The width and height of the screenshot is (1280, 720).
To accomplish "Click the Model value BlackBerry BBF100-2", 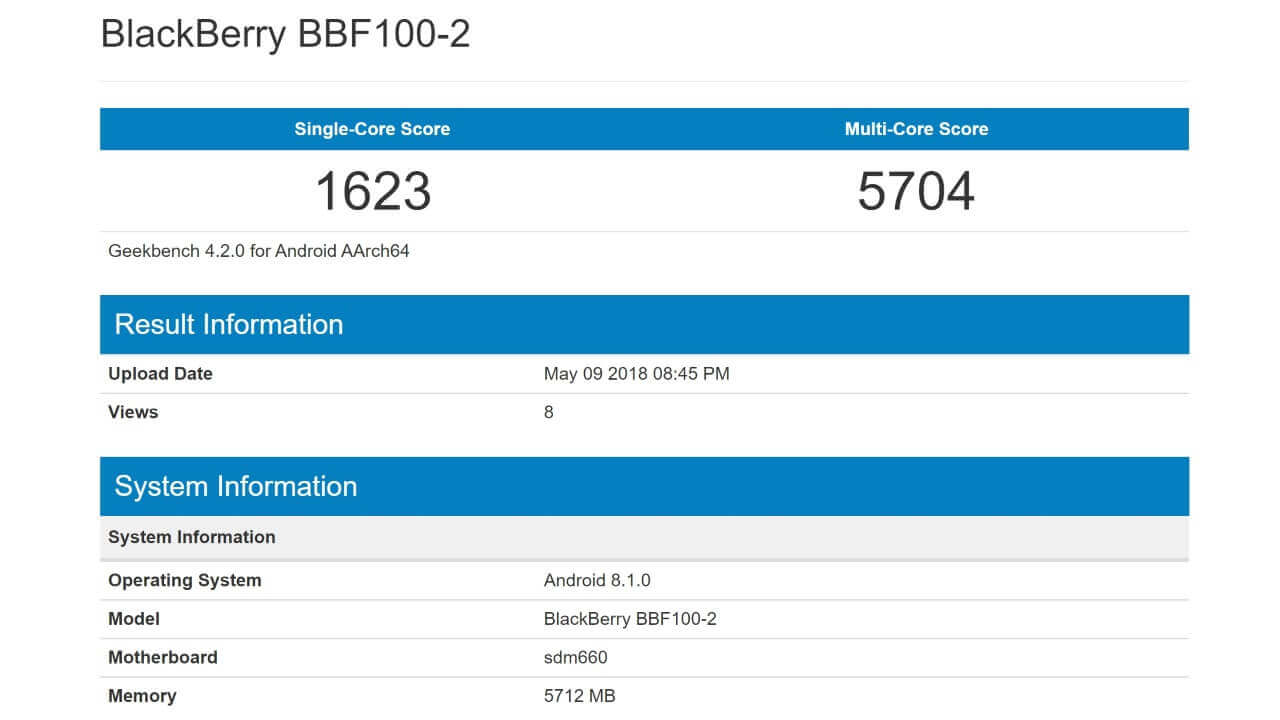I will (x=630, y=619).
